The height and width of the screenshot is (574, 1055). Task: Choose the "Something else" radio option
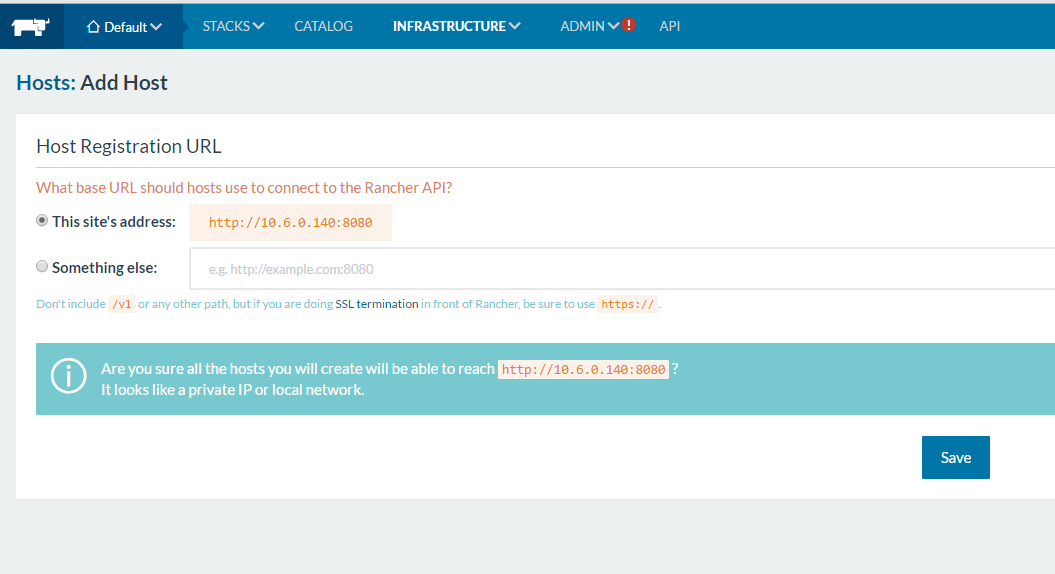click(x=42, y=267)
